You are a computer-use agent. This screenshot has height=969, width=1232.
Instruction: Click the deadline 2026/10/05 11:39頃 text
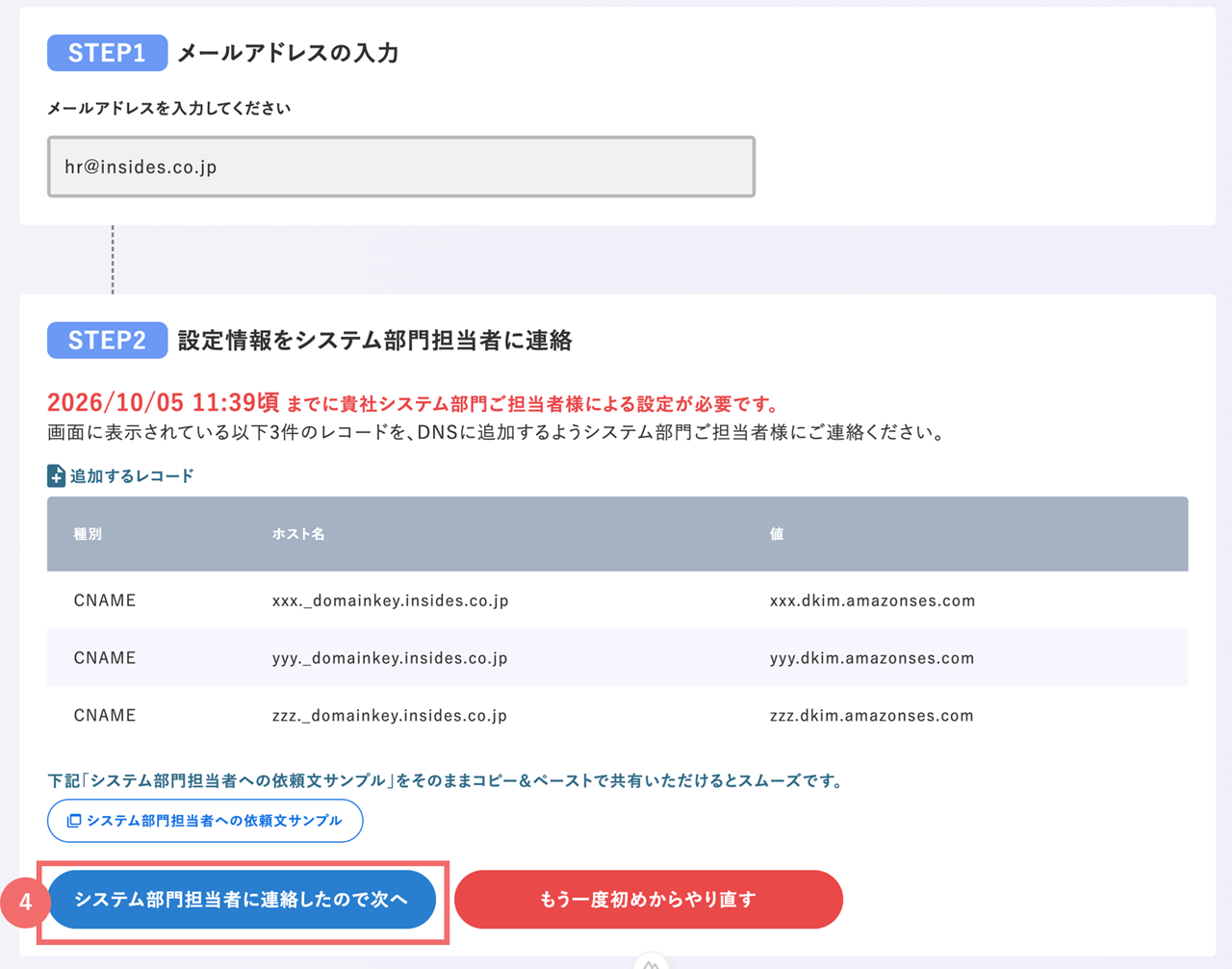click(x=164, y=402)
